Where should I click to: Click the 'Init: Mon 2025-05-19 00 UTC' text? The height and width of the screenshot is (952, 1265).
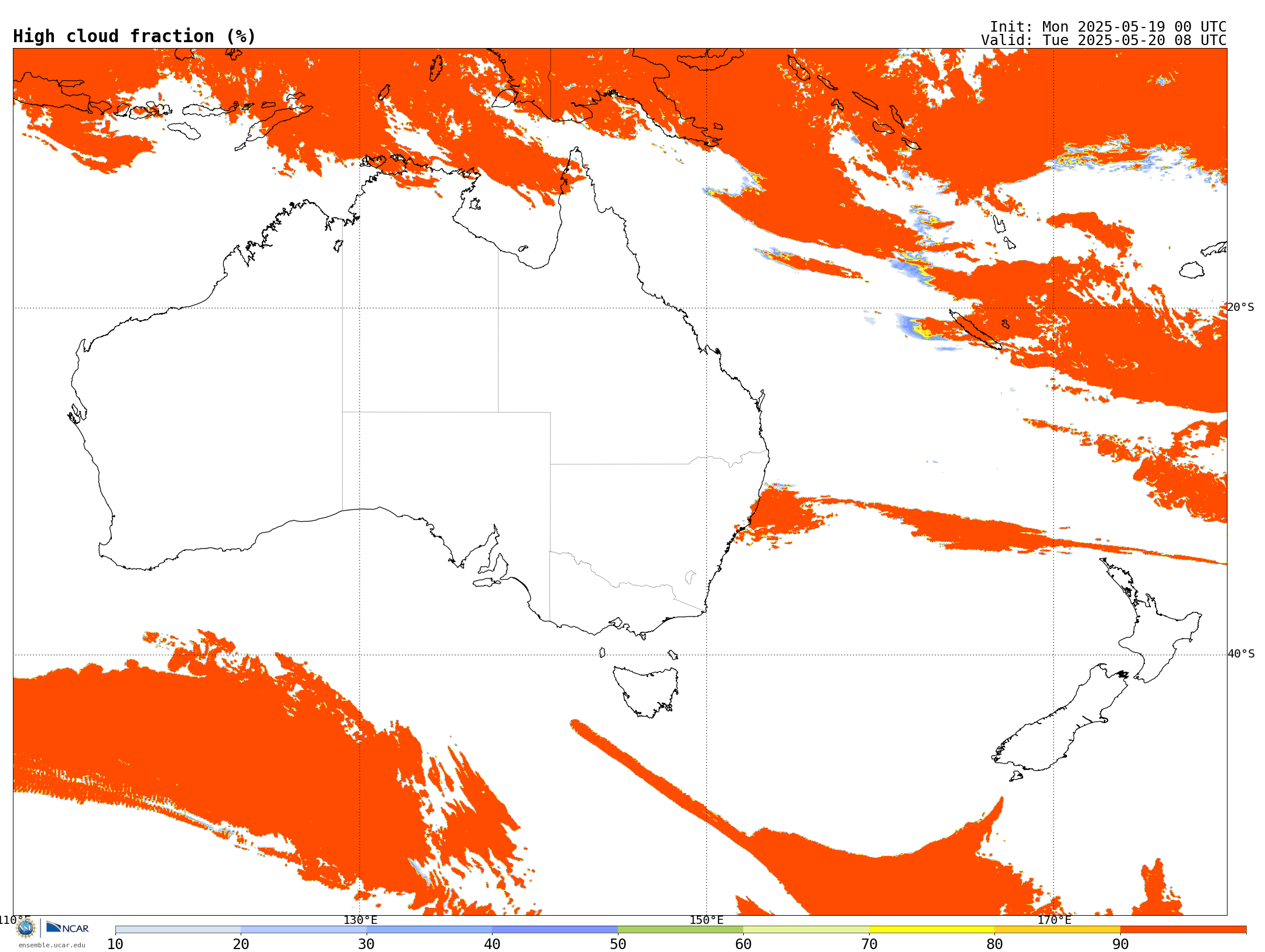1108,27
